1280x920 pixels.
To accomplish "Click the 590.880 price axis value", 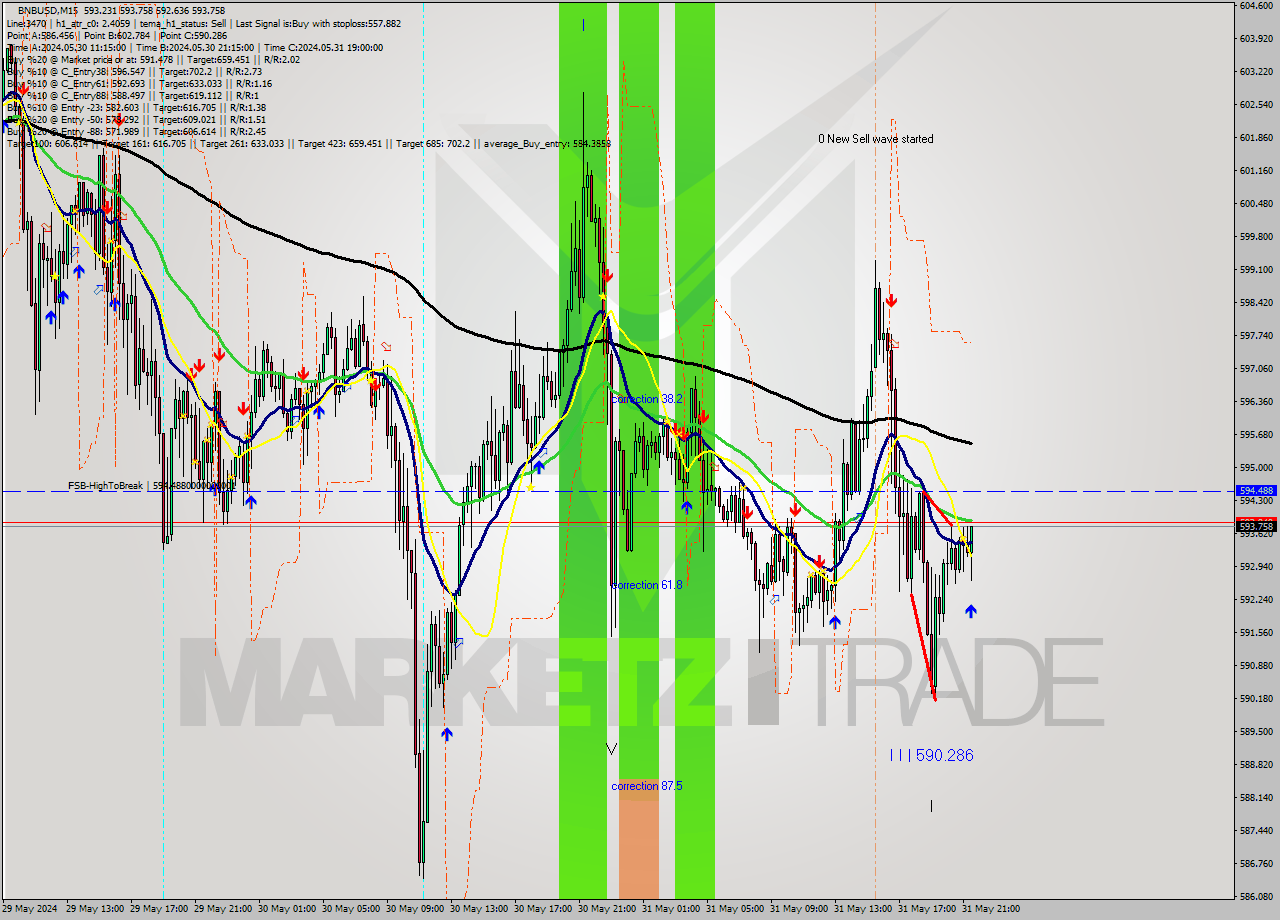I will click(x=1255, y=666).
